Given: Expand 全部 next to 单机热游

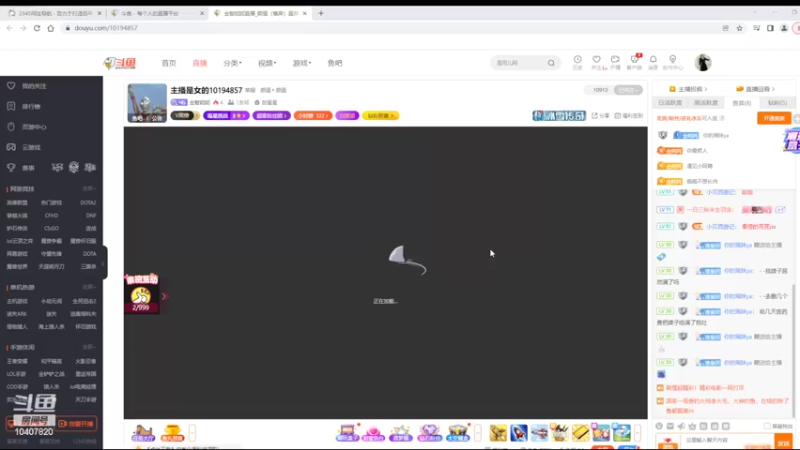Looking at the screenshot, I should pyautogui.click(x=89, y=287).
